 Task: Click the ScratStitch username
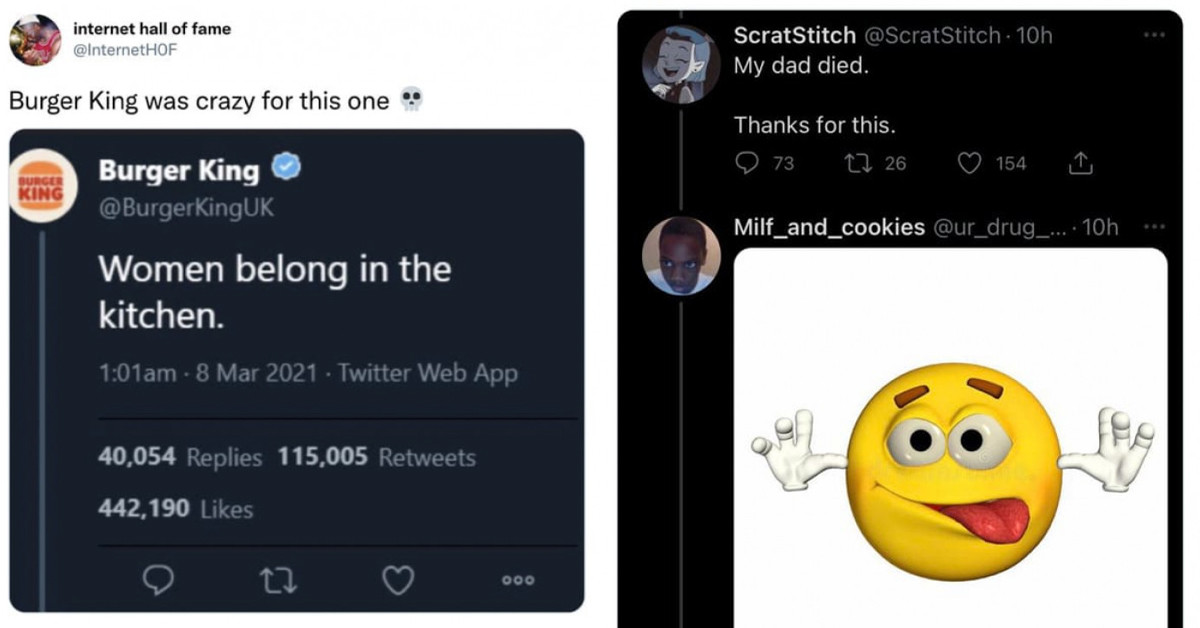793,34
